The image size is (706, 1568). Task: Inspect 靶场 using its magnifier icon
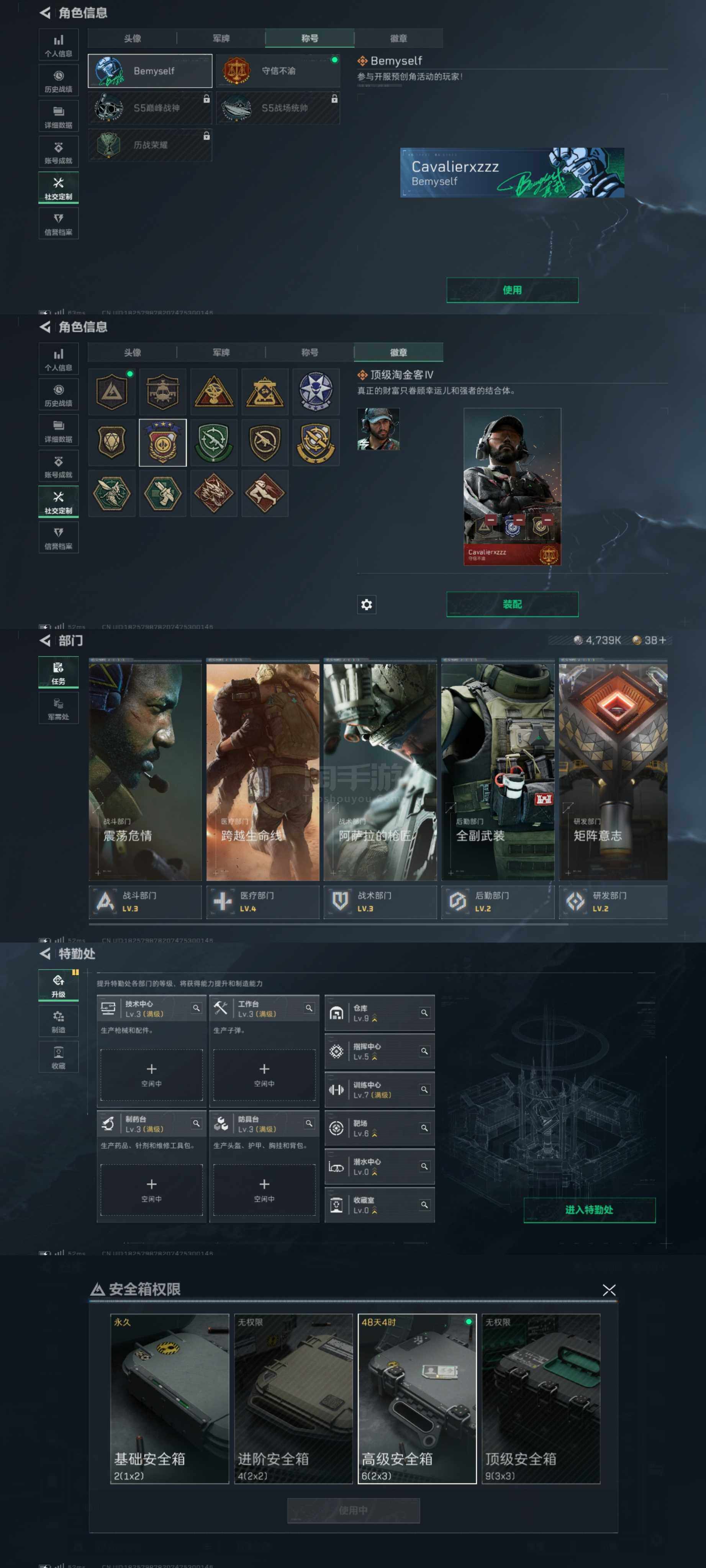(x=424, y=1128)
